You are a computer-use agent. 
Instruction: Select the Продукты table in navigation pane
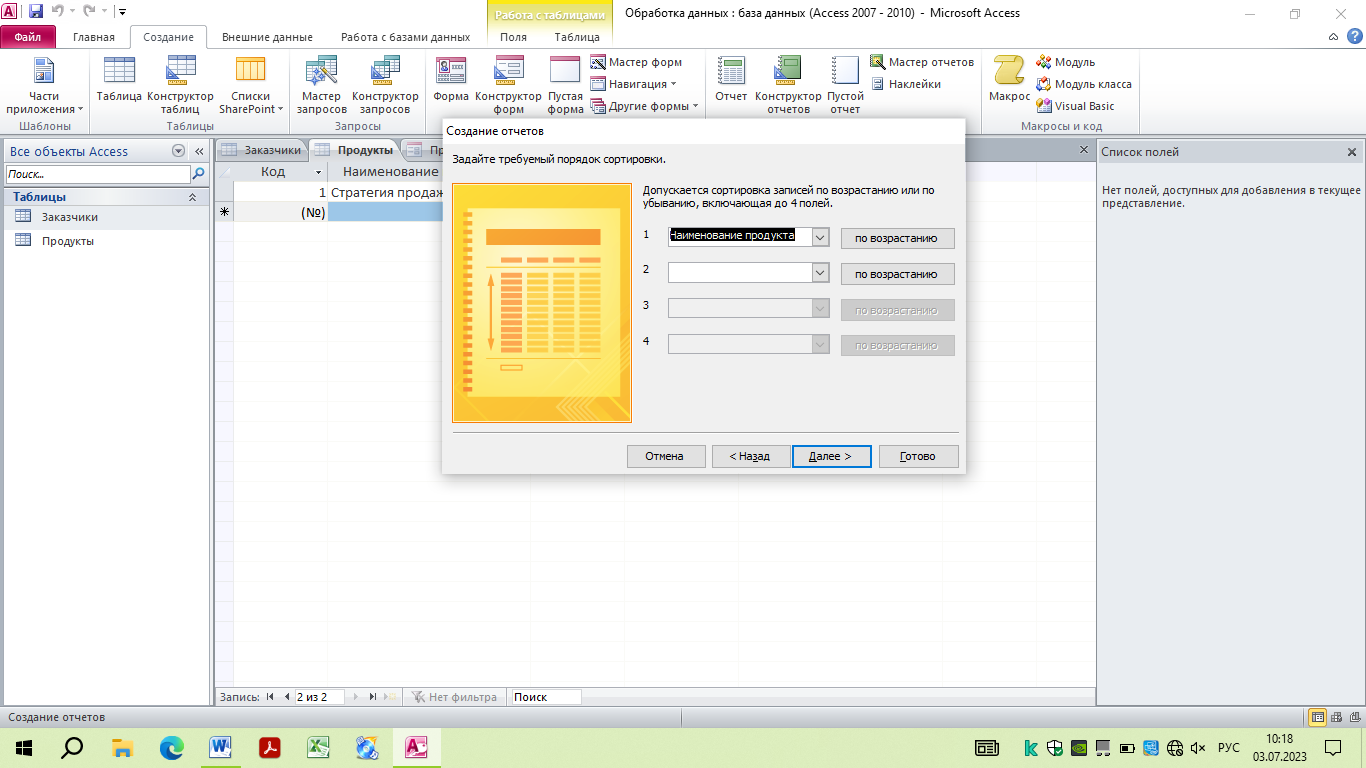105,241
